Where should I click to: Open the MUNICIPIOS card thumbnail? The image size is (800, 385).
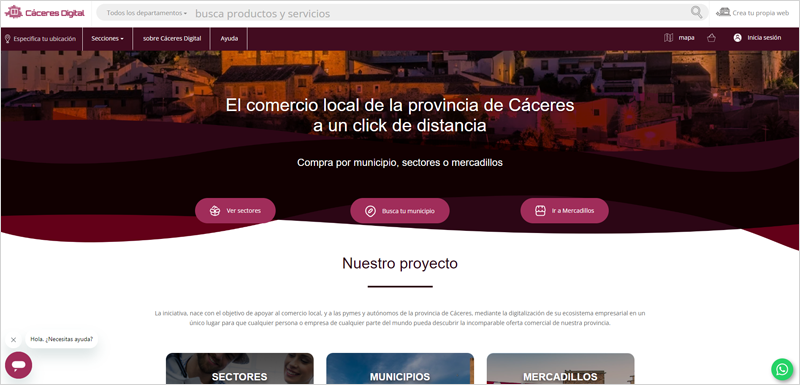(400, 369)
